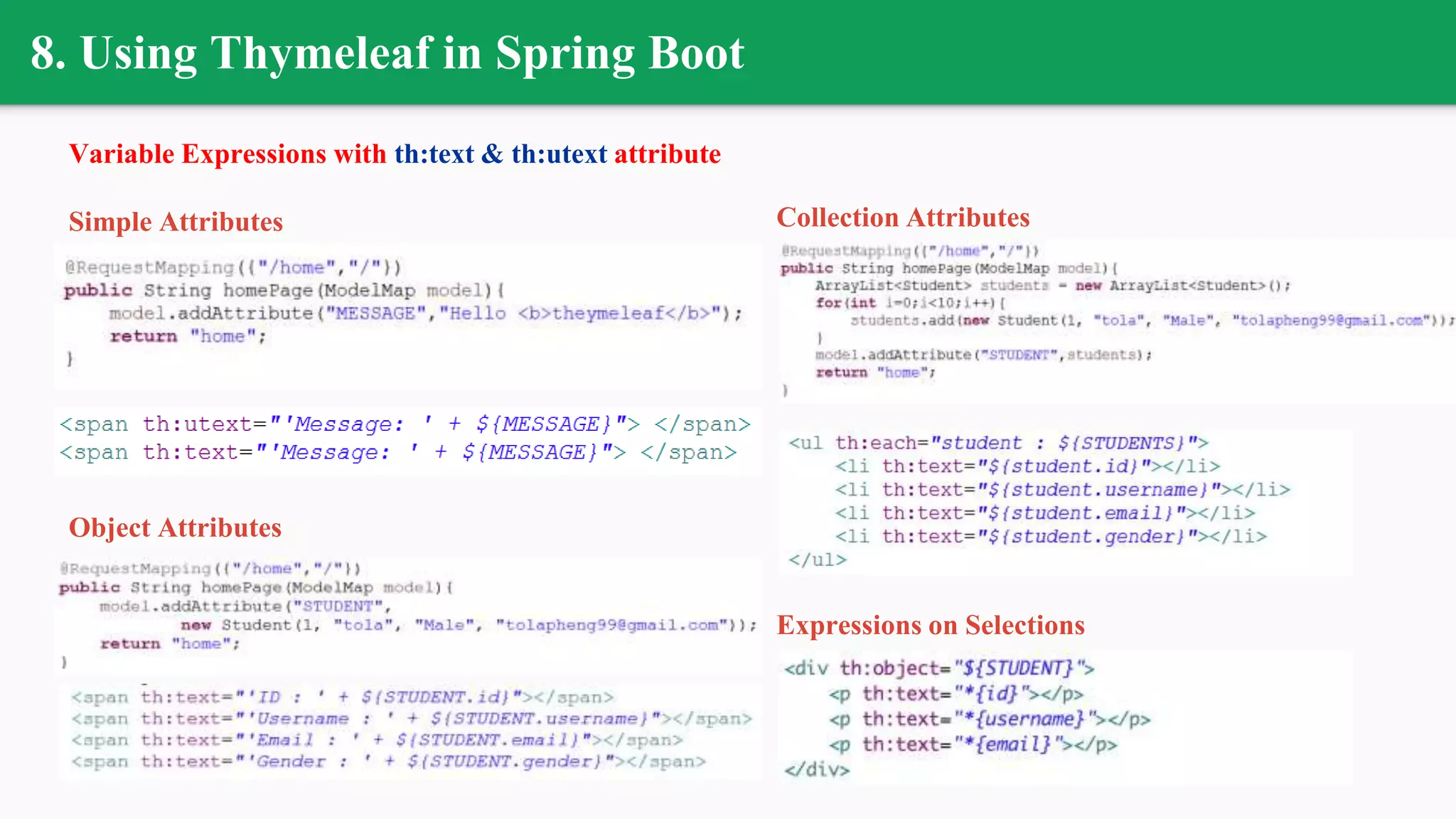Click the model.addAttribute("MESSAGE") code line

pyautogui.click(x=425, y=314)
